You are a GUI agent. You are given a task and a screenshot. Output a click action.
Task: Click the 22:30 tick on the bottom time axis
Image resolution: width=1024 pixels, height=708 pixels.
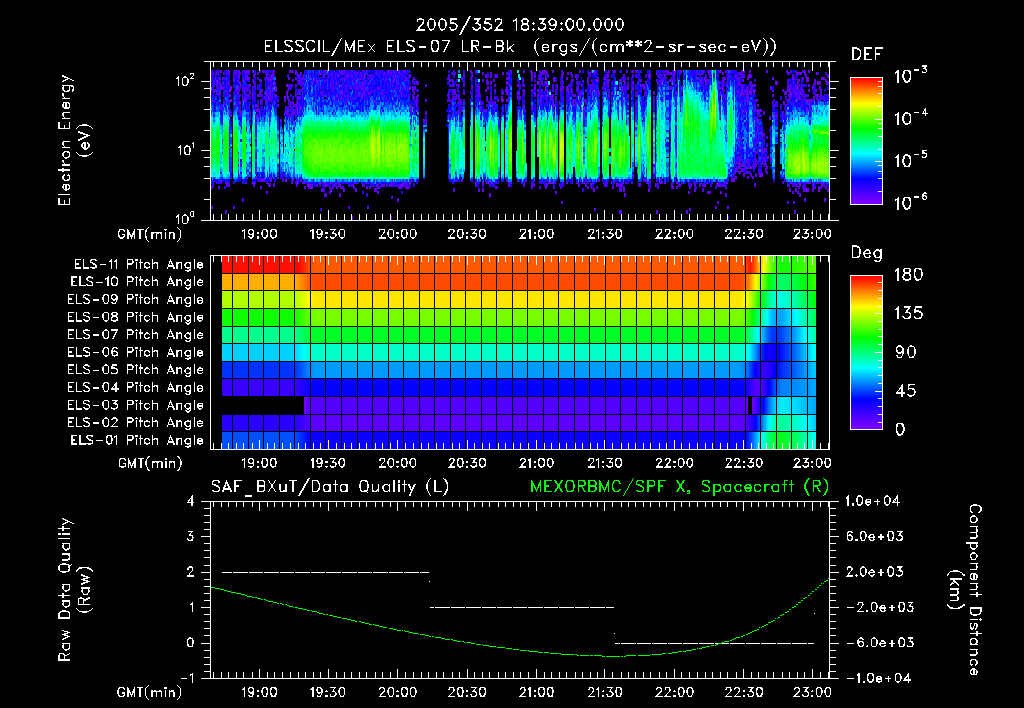coord(744,692)
